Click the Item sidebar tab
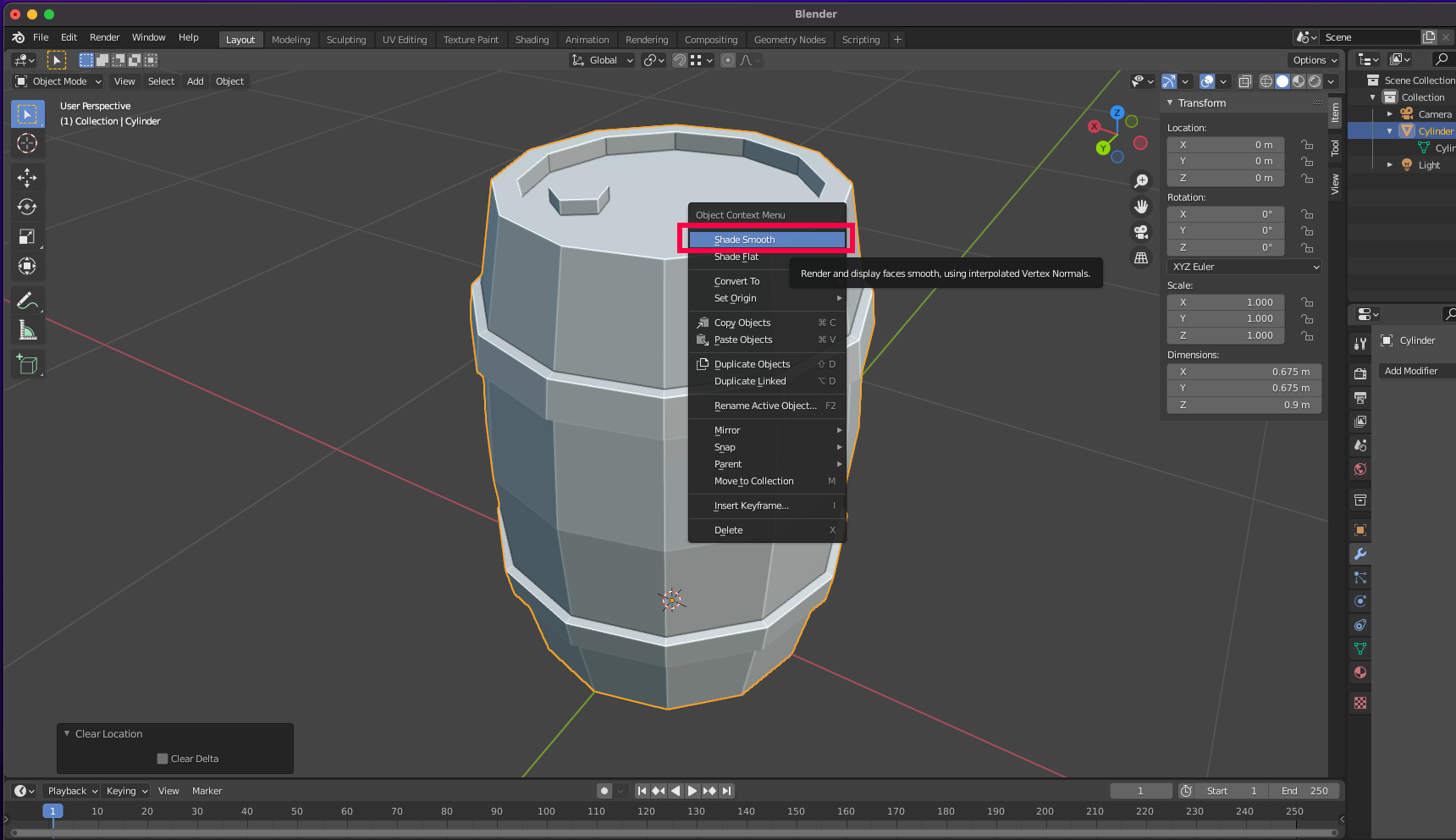 [1335, 112]
